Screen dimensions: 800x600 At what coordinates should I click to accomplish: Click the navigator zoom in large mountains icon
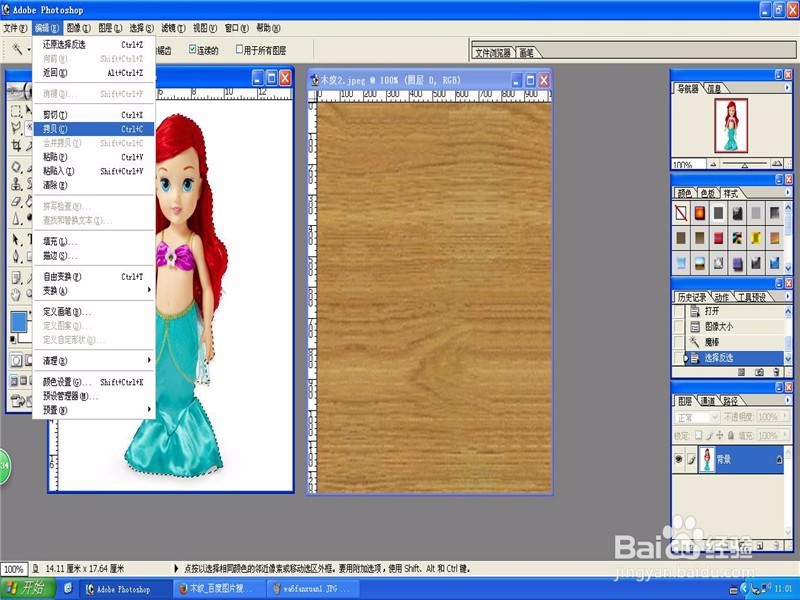777,163
